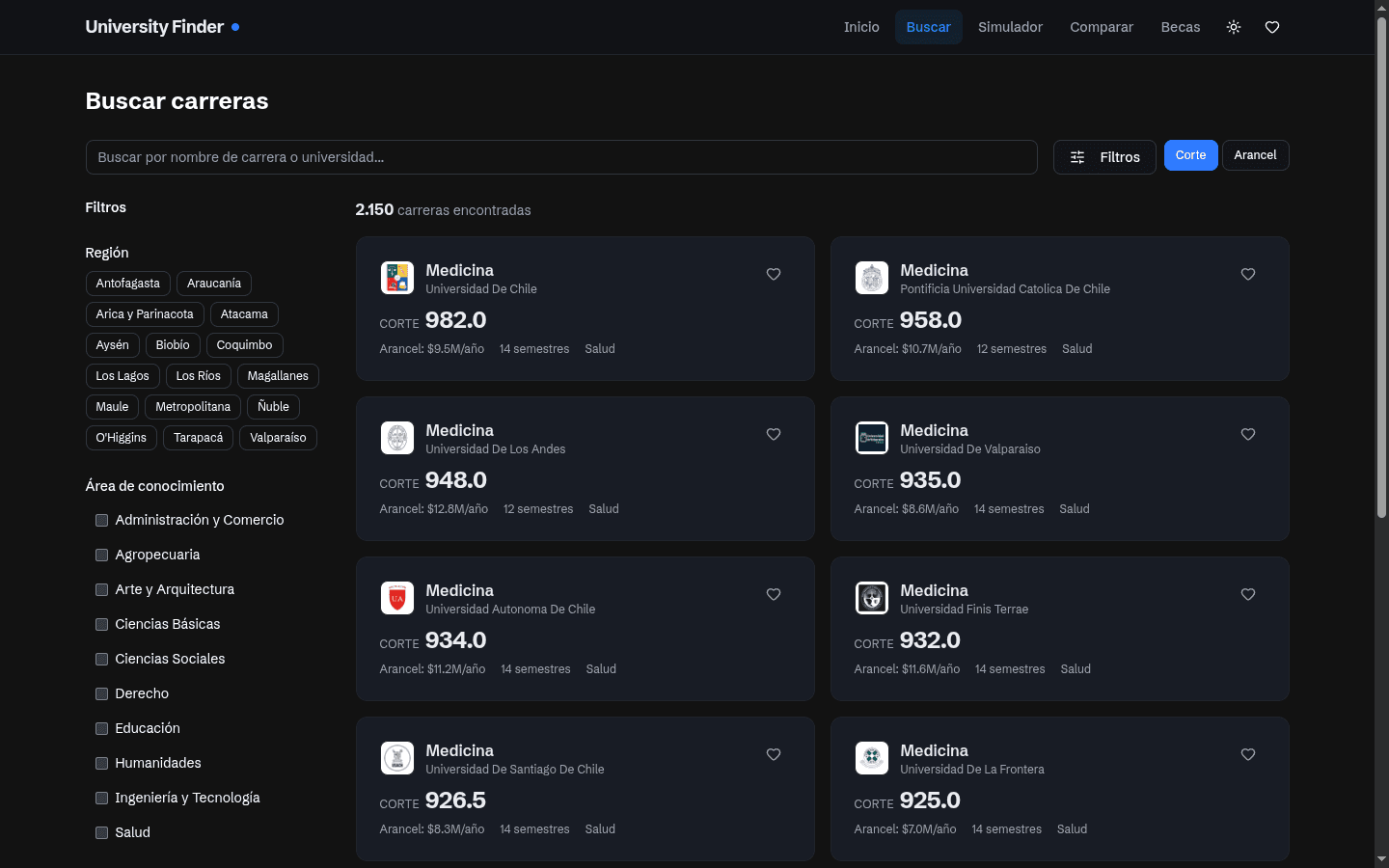Toggle the light/dark theme sun icon

[1234, 27]
